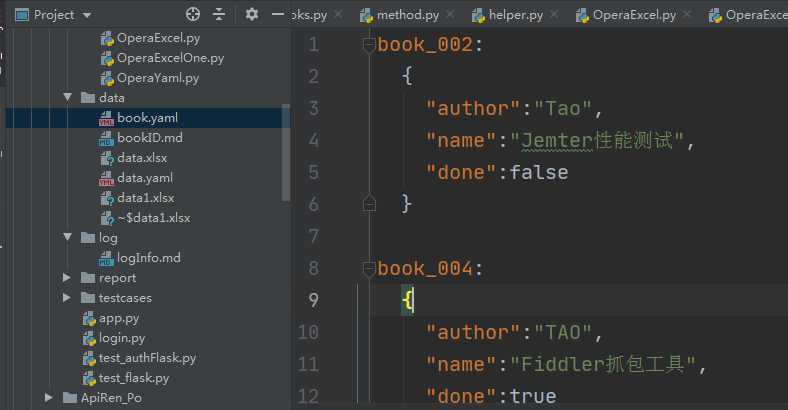This screenshot has width=788, height=410.
Task: Collapse the data folder arrow
Action: [67, 97]
